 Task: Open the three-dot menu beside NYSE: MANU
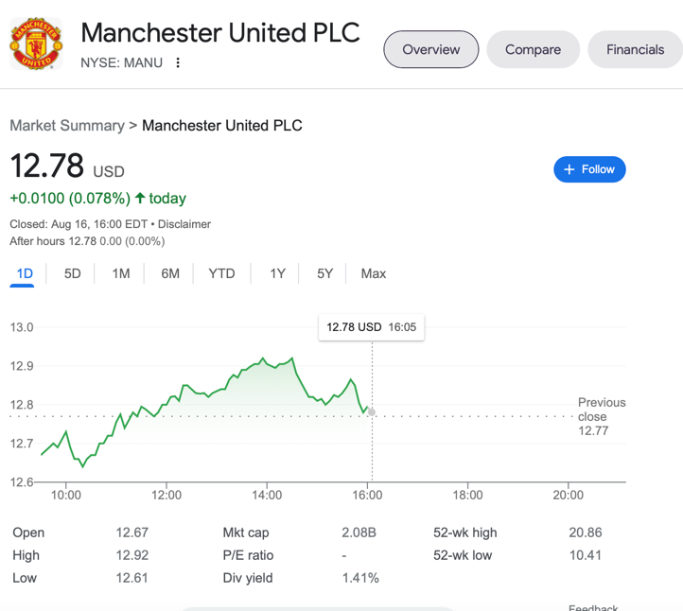click(x=178, y=63)
